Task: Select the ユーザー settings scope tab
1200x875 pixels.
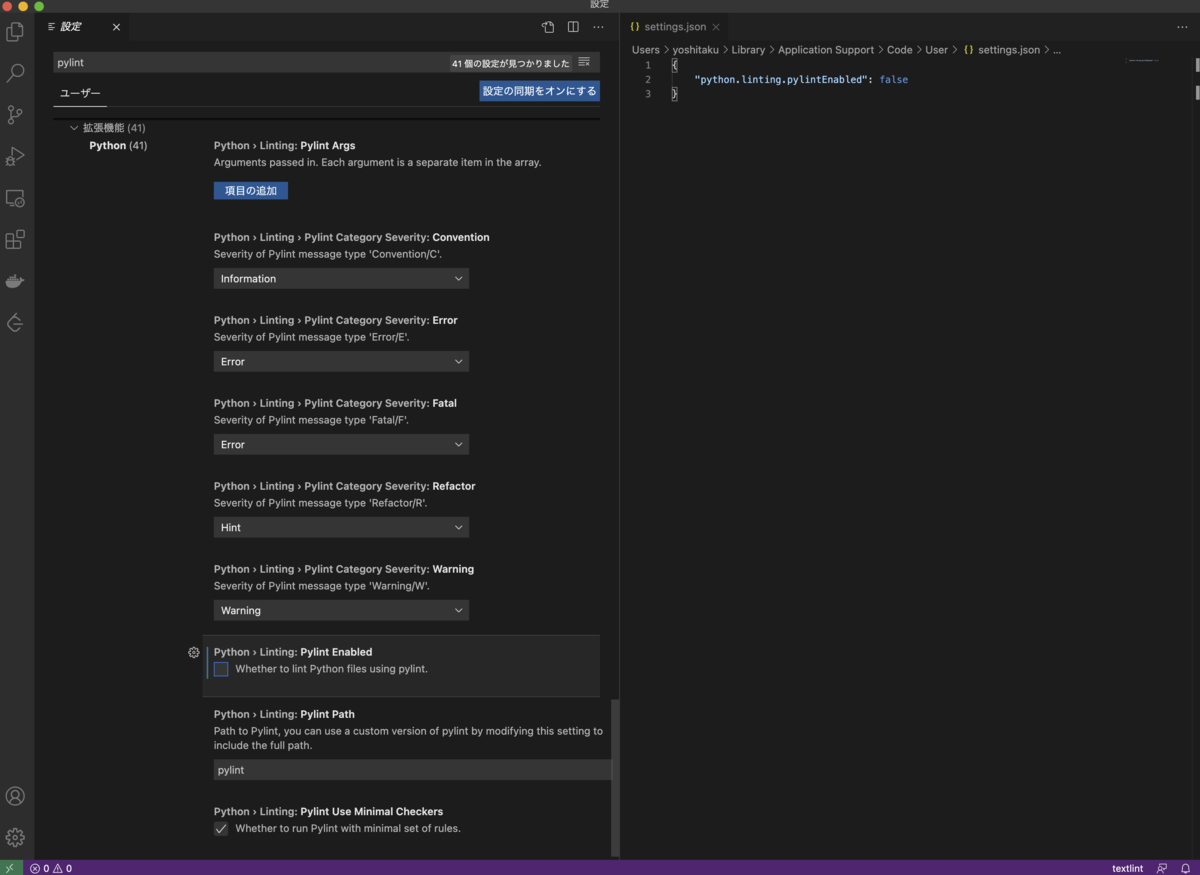Action: (80, 93)
